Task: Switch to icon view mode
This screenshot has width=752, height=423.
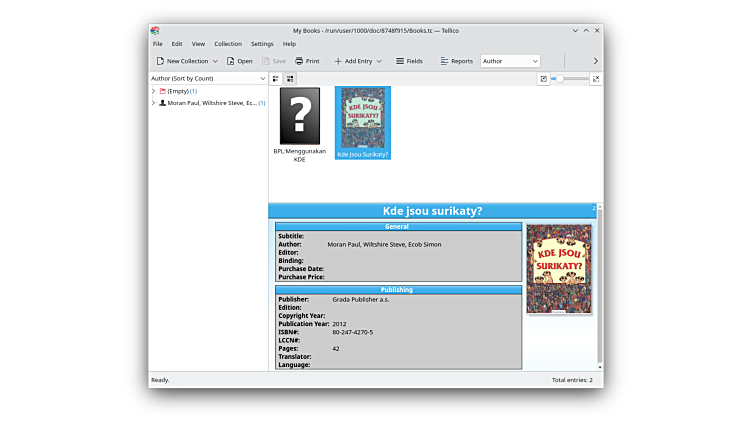Action: [290, 78]
